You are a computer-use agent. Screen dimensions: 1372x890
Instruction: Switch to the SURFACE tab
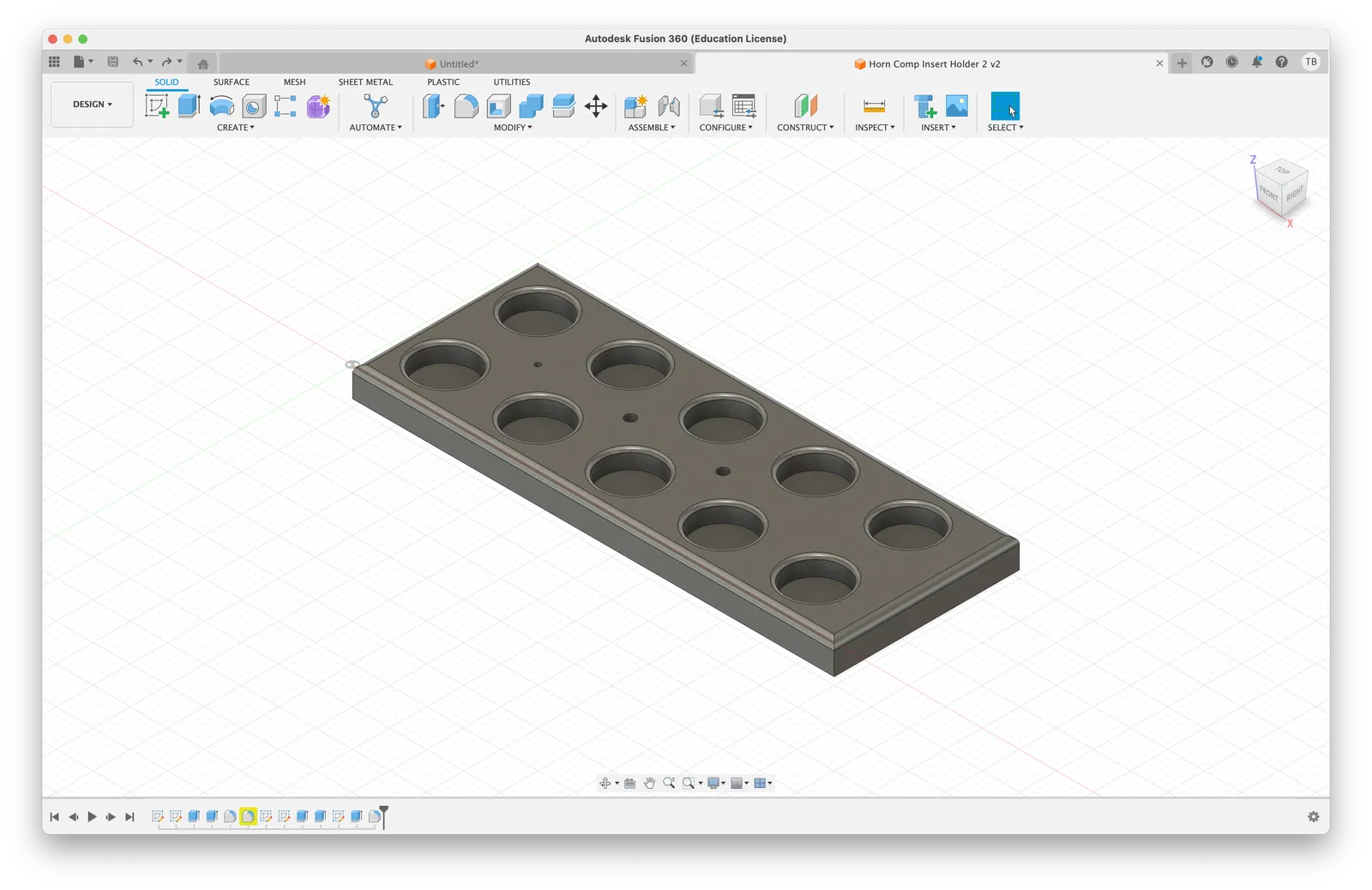(x=232, y=82)
